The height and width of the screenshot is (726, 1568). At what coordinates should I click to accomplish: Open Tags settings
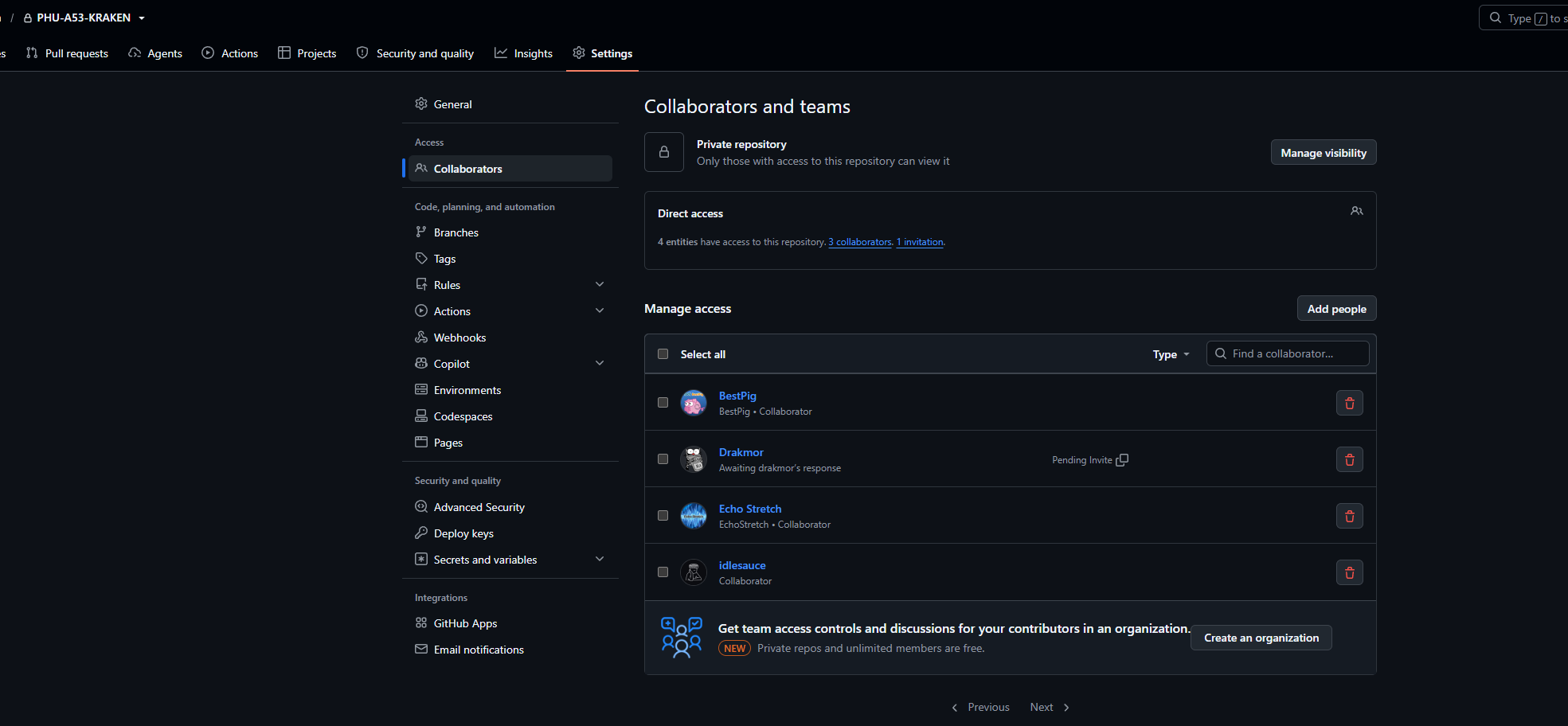point(510,259)
